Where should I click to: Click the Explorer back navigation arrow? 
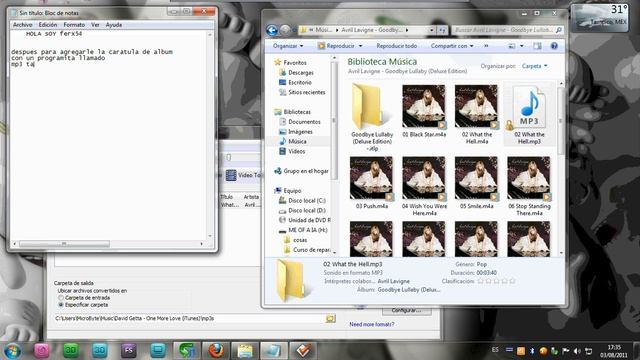point(272,30)
